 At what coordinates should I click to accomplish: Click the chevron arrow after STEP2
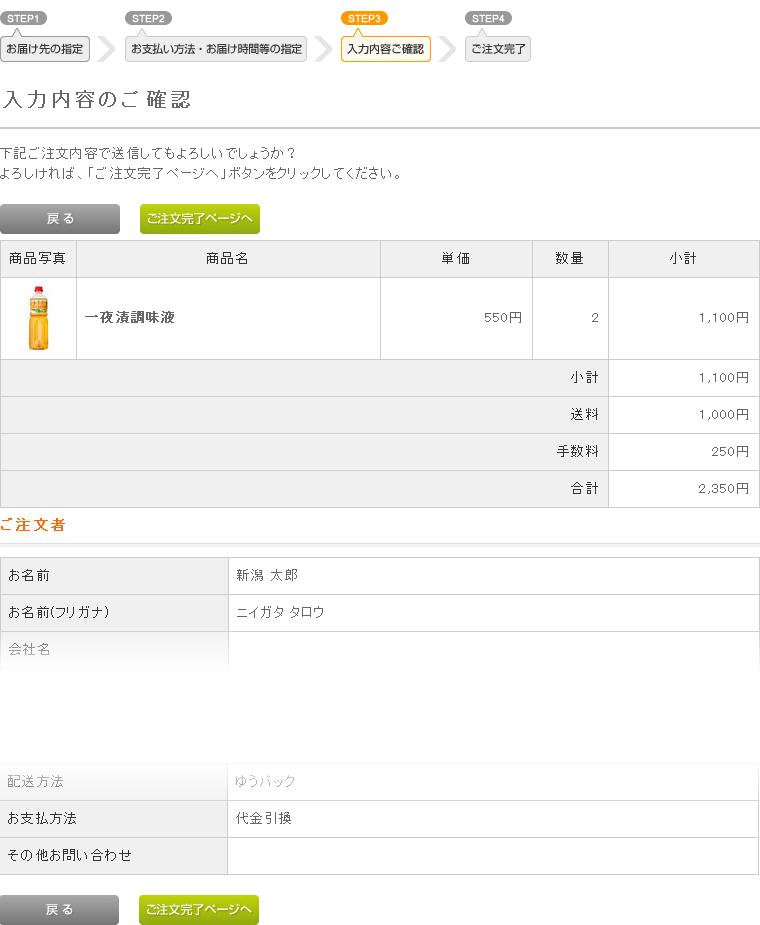tap(323, 49)
